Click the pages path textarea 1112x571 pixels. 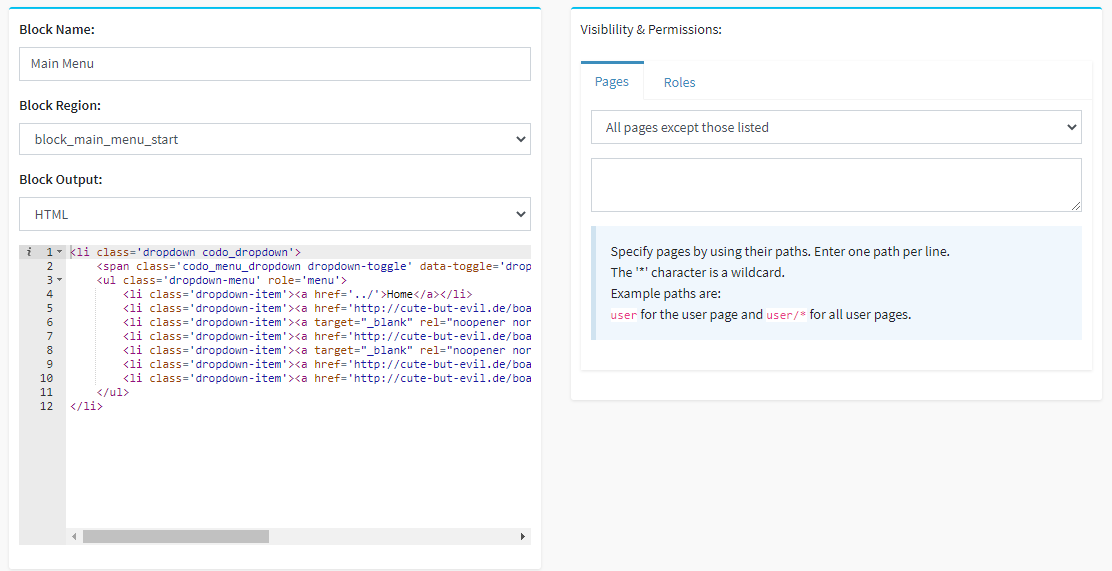coord(836,184)
